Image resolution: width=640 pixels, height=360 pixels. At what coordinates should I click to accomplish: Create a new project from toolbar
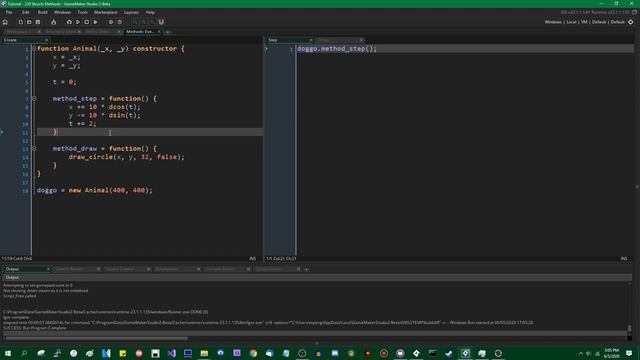pyautogui.click(x=20, y=22)
